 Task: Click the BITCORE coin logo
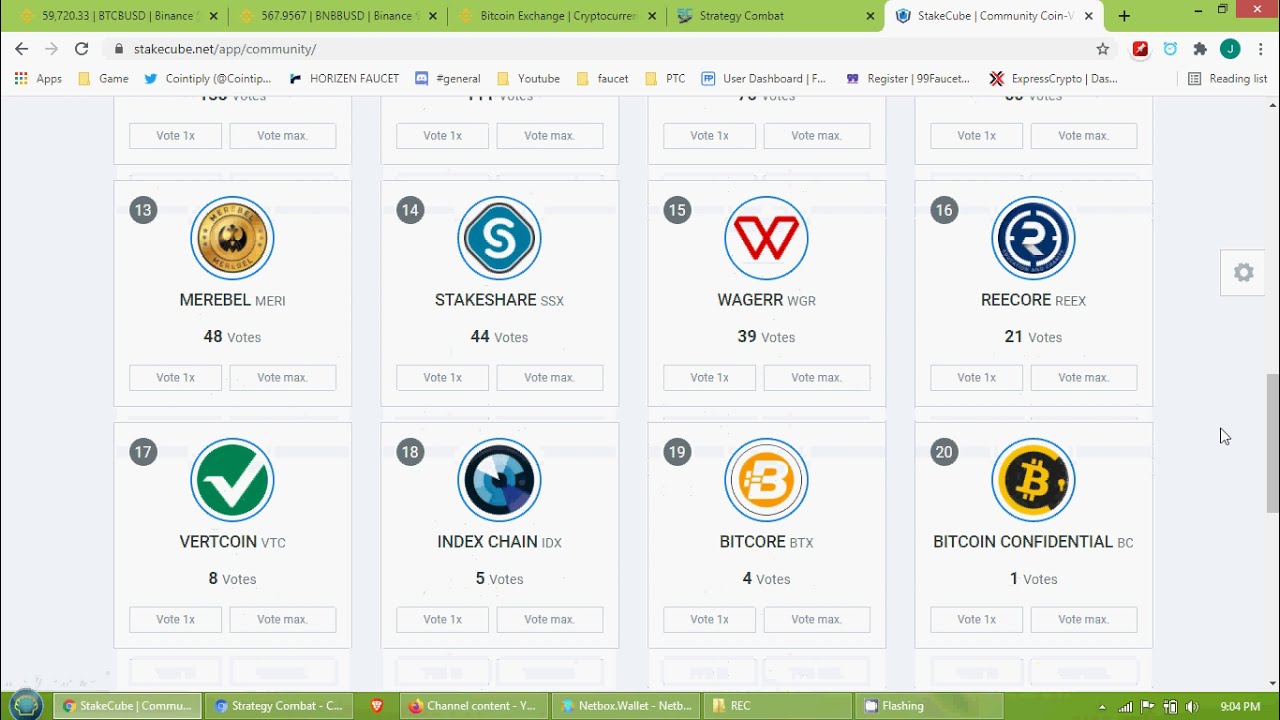766,480
